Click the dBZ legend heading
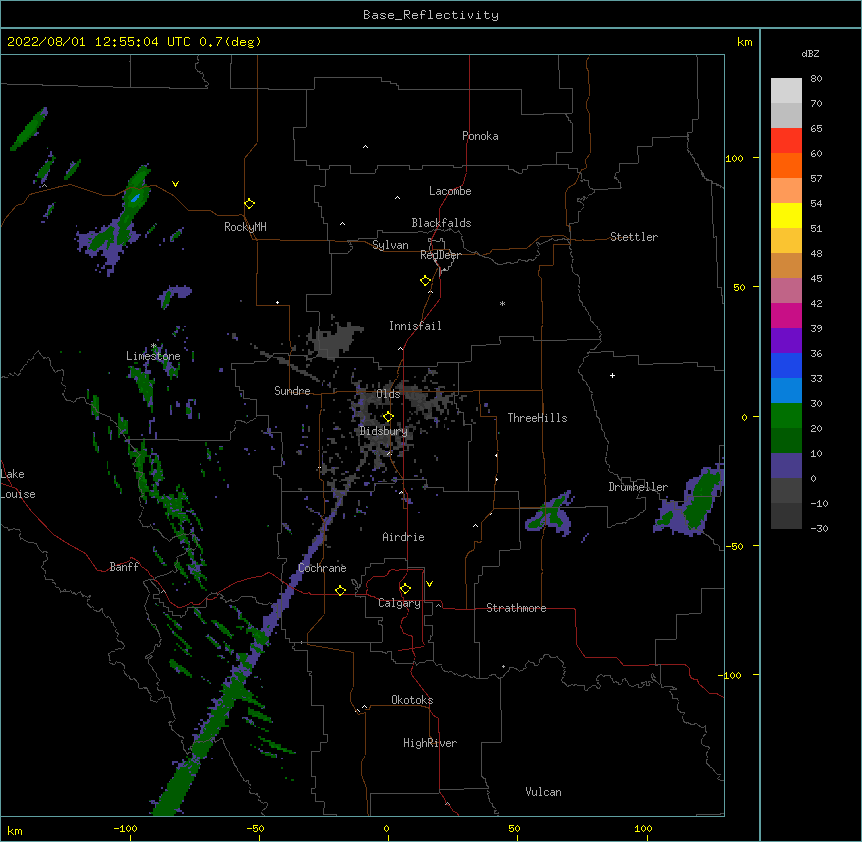 (x=810, y=53)
